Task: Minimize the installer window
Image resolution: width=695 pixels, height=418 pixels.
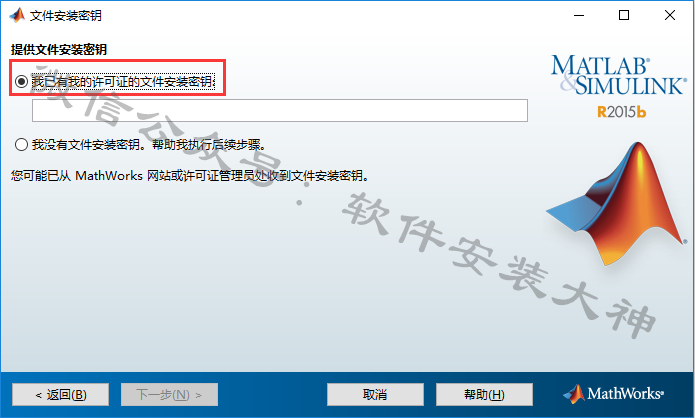Action: click(x=579, y=16)
